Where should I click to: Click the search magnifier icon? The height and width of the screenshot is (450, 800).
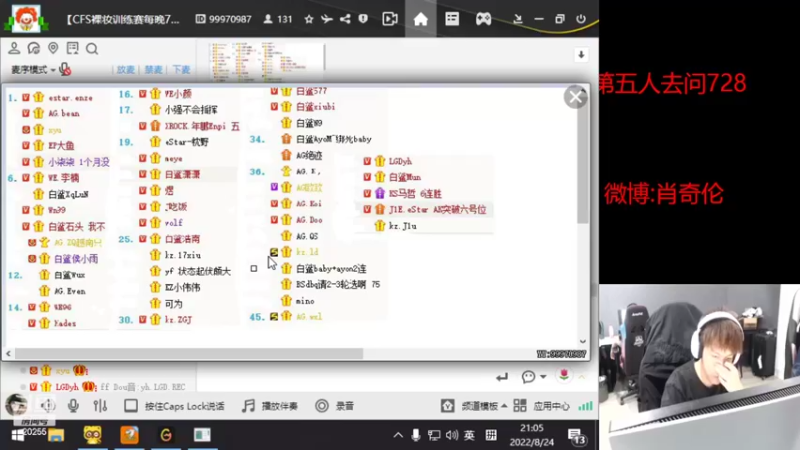(92, 49)
